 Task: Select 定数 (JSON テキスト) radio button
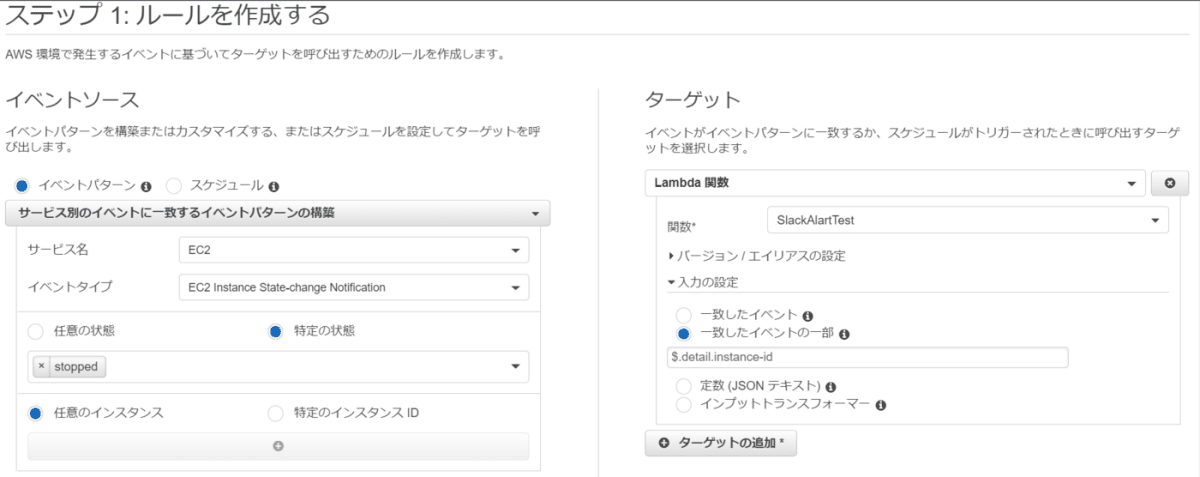pos(684,386)
